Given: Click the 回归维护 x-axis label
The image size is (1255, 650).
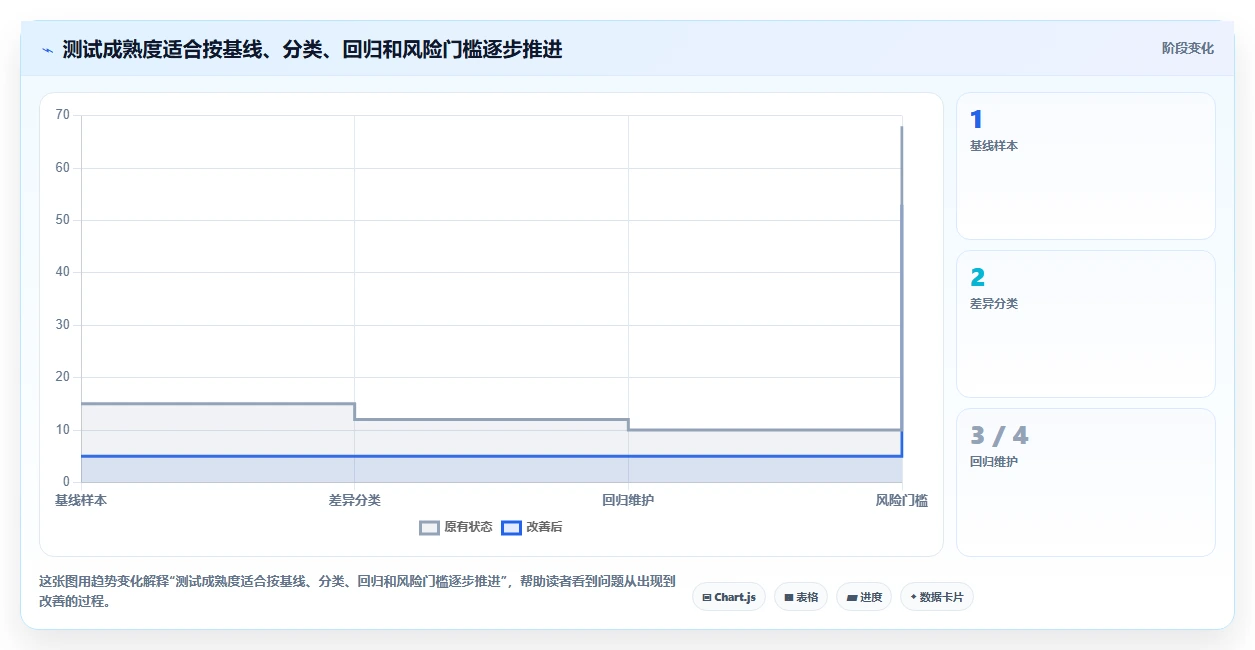Looking at the screenshot, I should pyautogui.click(x=628, y=500).
